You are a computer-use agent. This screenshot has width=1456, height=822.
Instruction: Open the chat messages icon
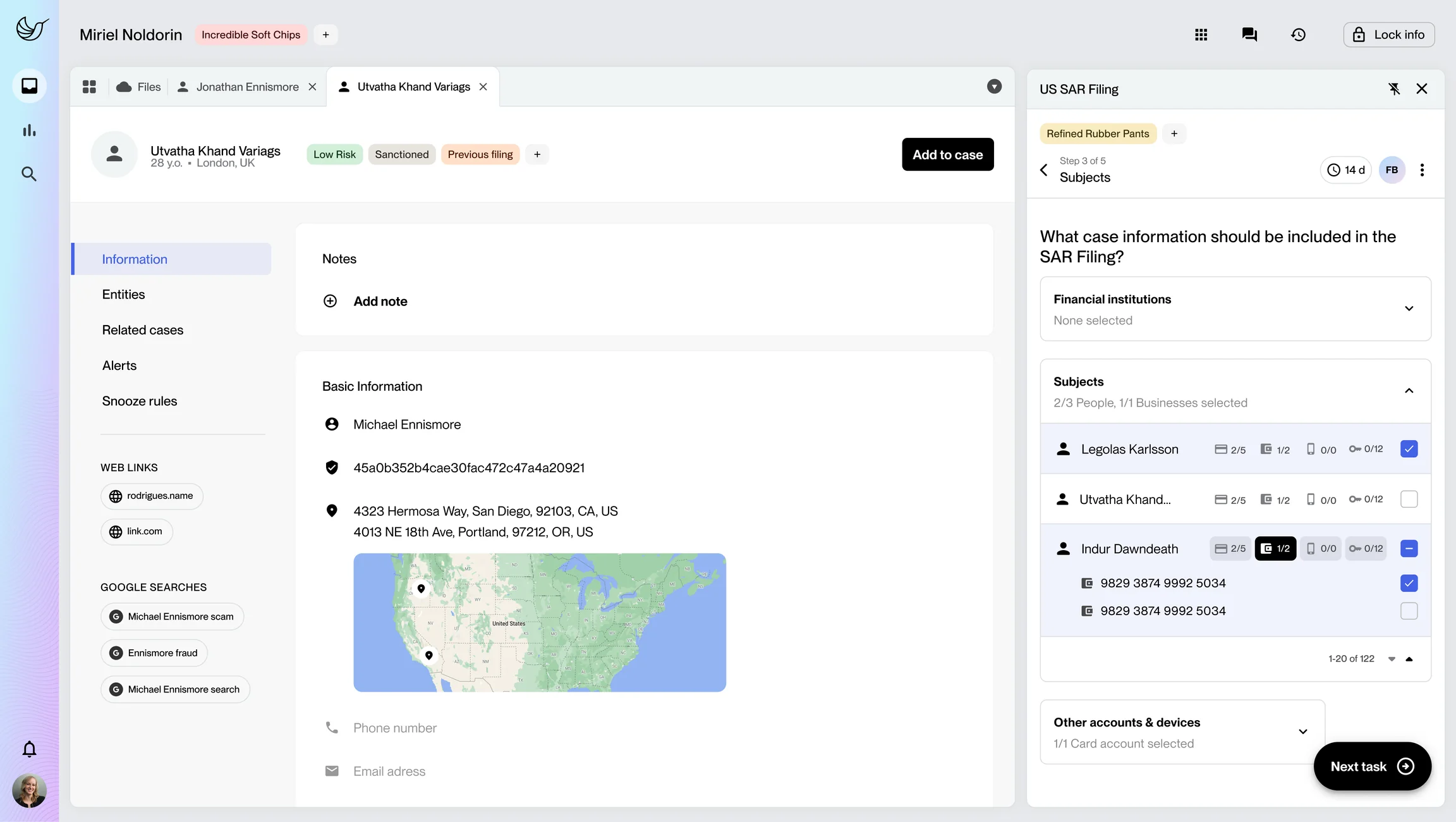(x=1249, y=35)
